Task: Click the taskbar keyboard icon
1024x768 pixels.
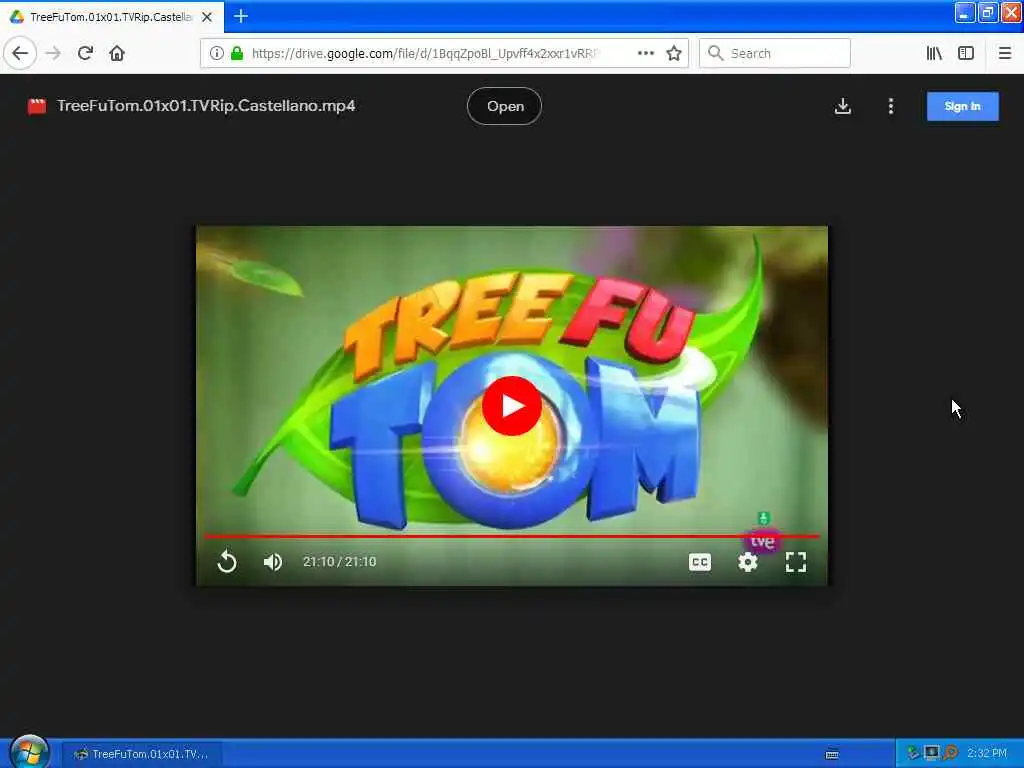Action: [832, 754]
